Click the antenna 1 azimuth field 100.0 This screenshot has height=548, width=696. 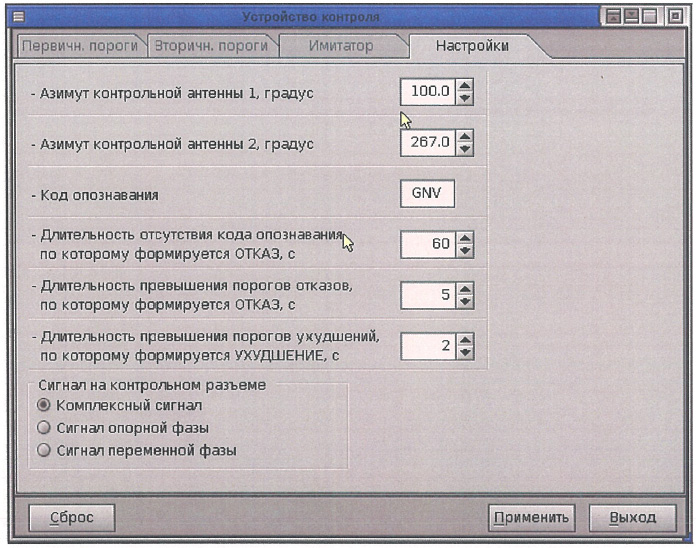(428, 92)
